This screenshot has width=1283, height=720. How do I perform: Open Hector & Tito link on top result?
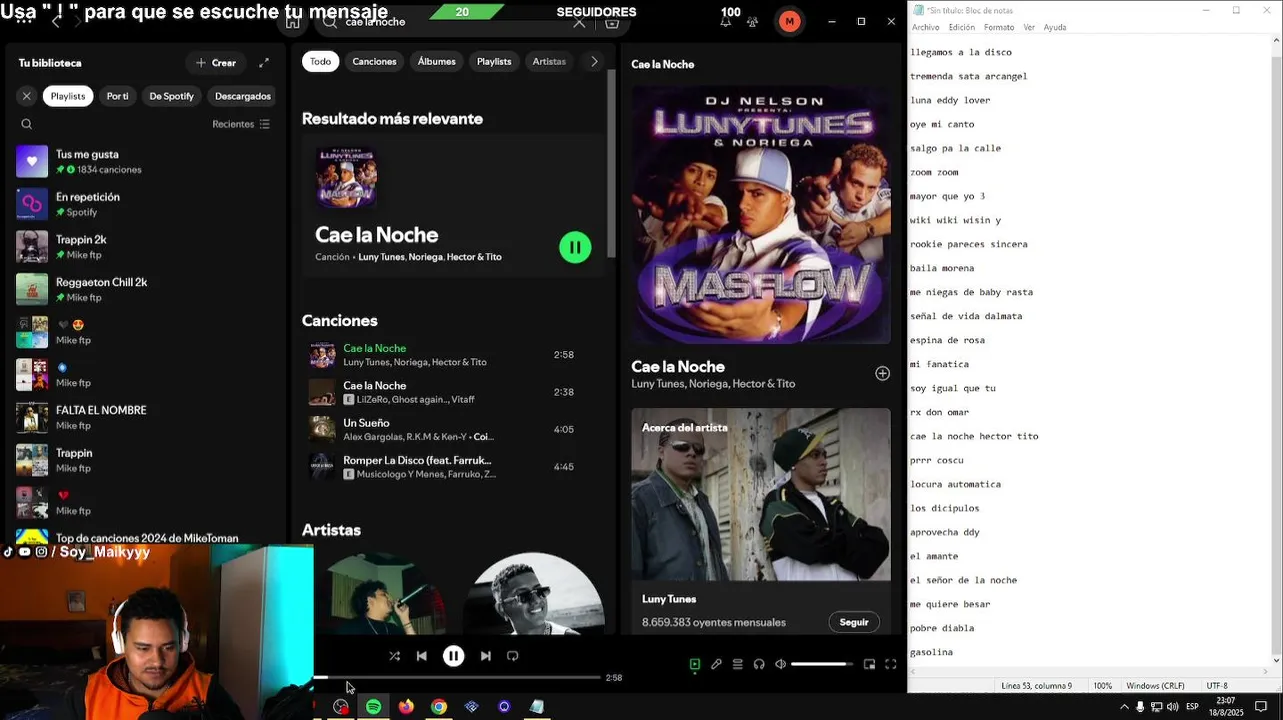coord(474,257)
